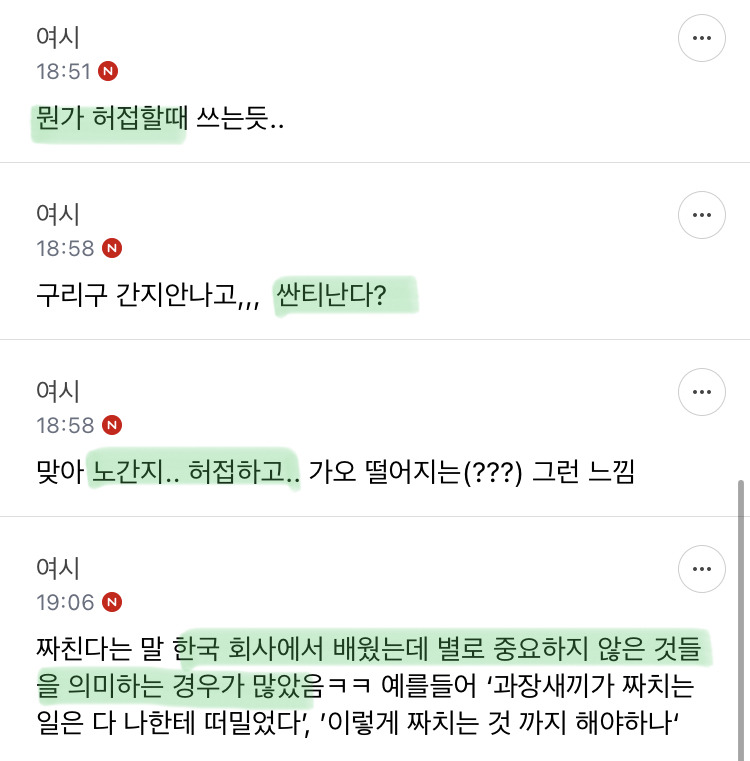Open the 여시 profile above the 18:51 comment
Screen dimensions: 750x761
57,38
